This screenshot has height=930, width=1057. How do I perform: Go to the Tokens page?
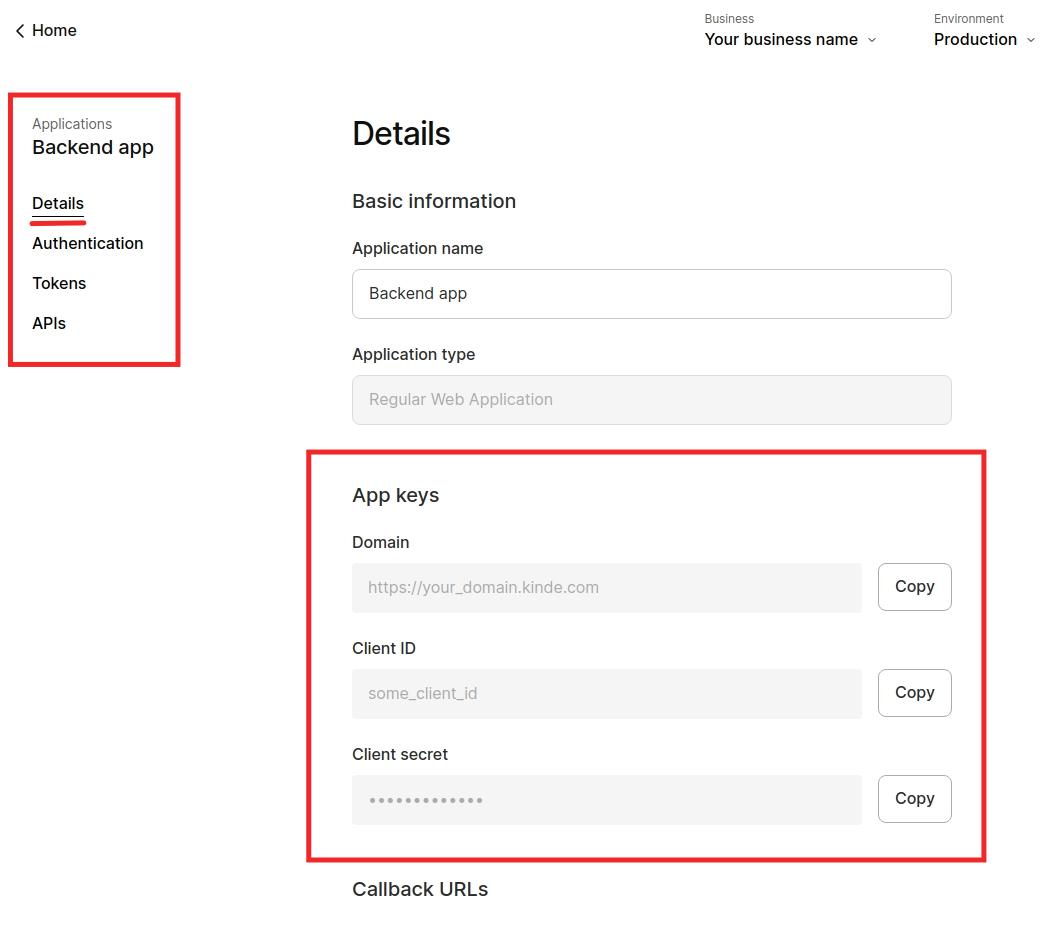point(59,283)
